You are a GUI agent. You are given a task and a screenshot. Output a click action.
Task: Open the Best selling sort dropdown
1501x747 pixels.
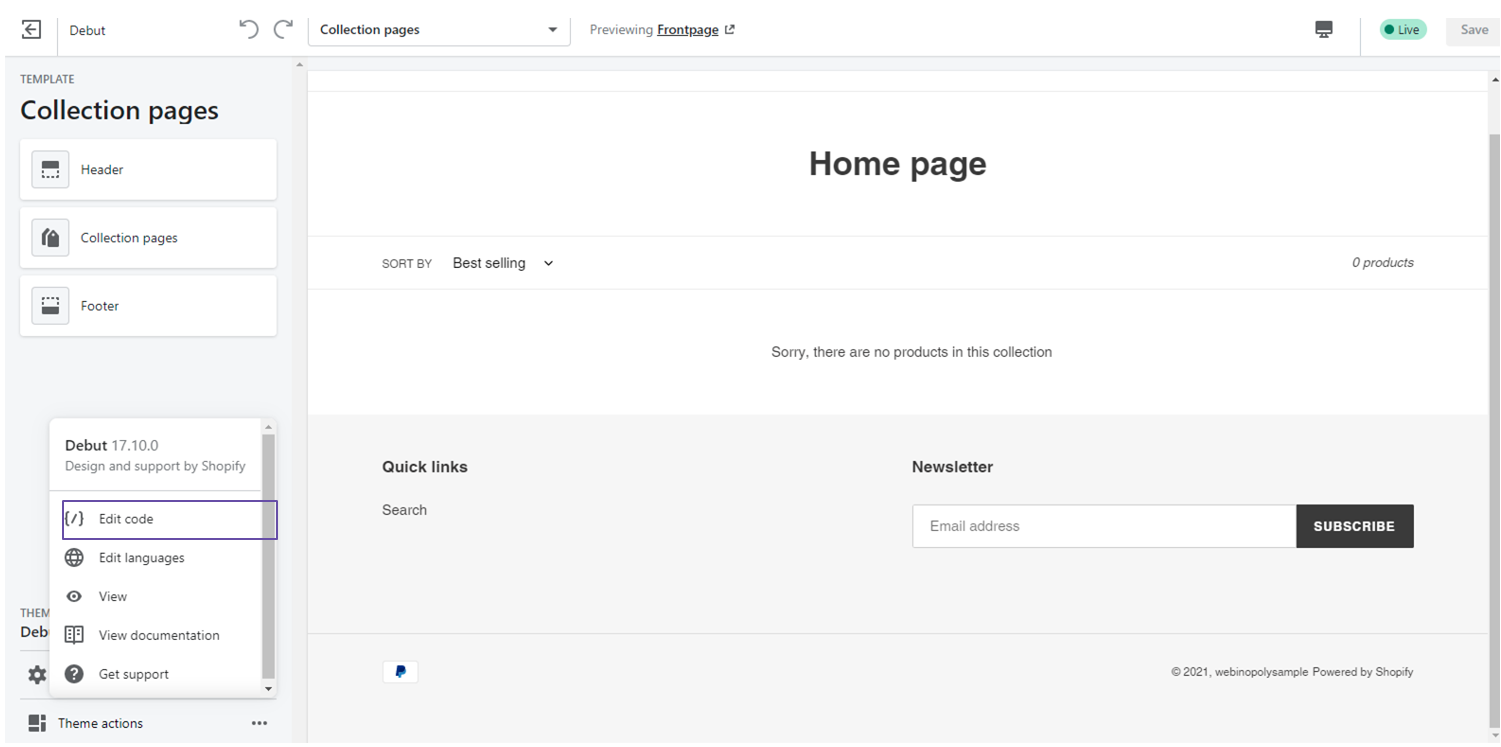coord(502,263)
